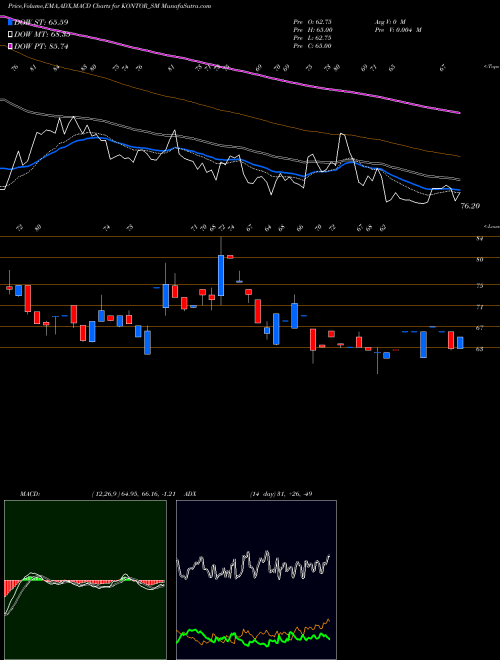500x660 pixels.
Task: Click the 67 price axis label
Action: (479, 327)
